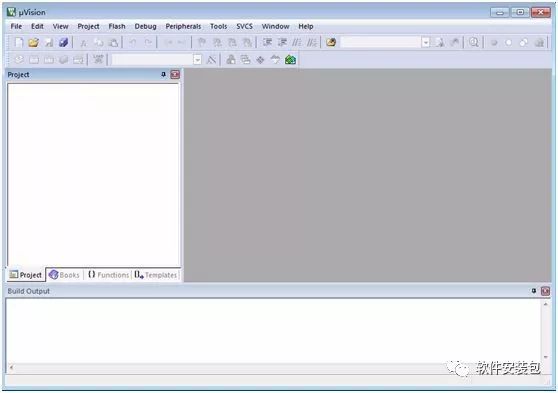Toggle a bookmark with the Bookmark icon
Image resolution: width=558 pixels, height=393 pixels.
[x=202, y=43]
